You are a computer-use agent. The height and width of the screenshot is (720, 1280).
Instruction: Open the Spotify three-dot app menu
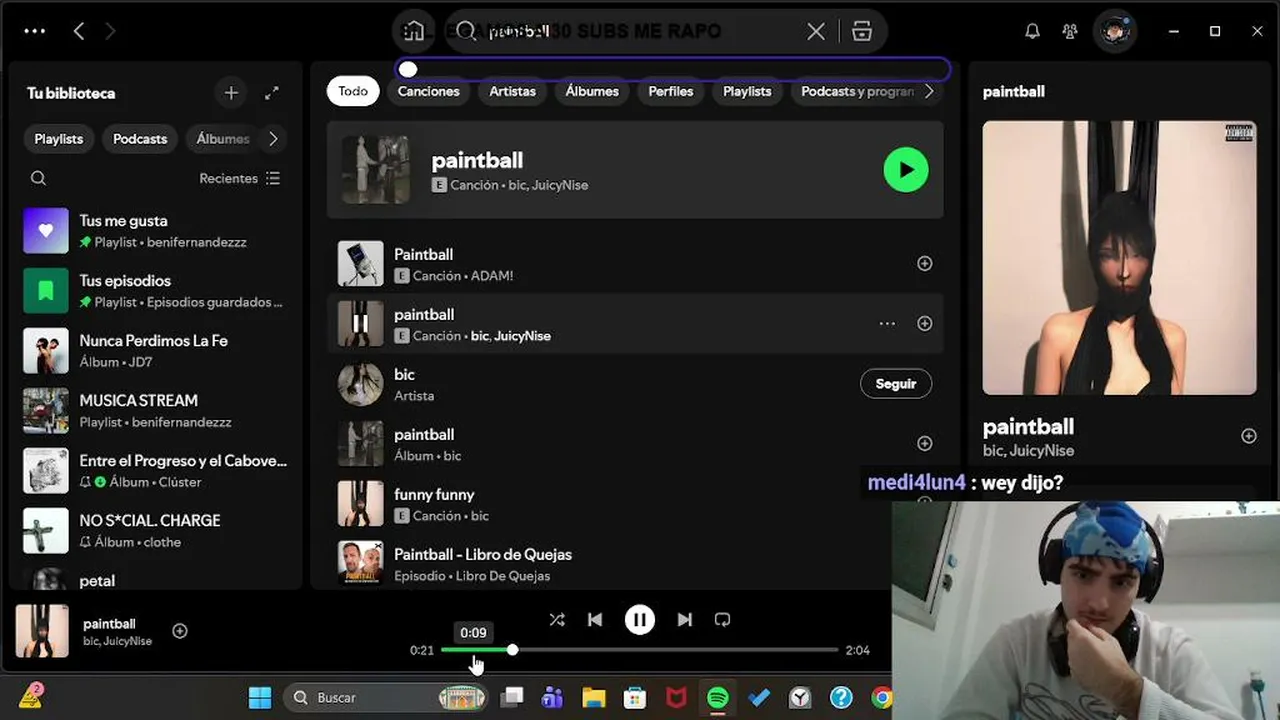(35, 31)
